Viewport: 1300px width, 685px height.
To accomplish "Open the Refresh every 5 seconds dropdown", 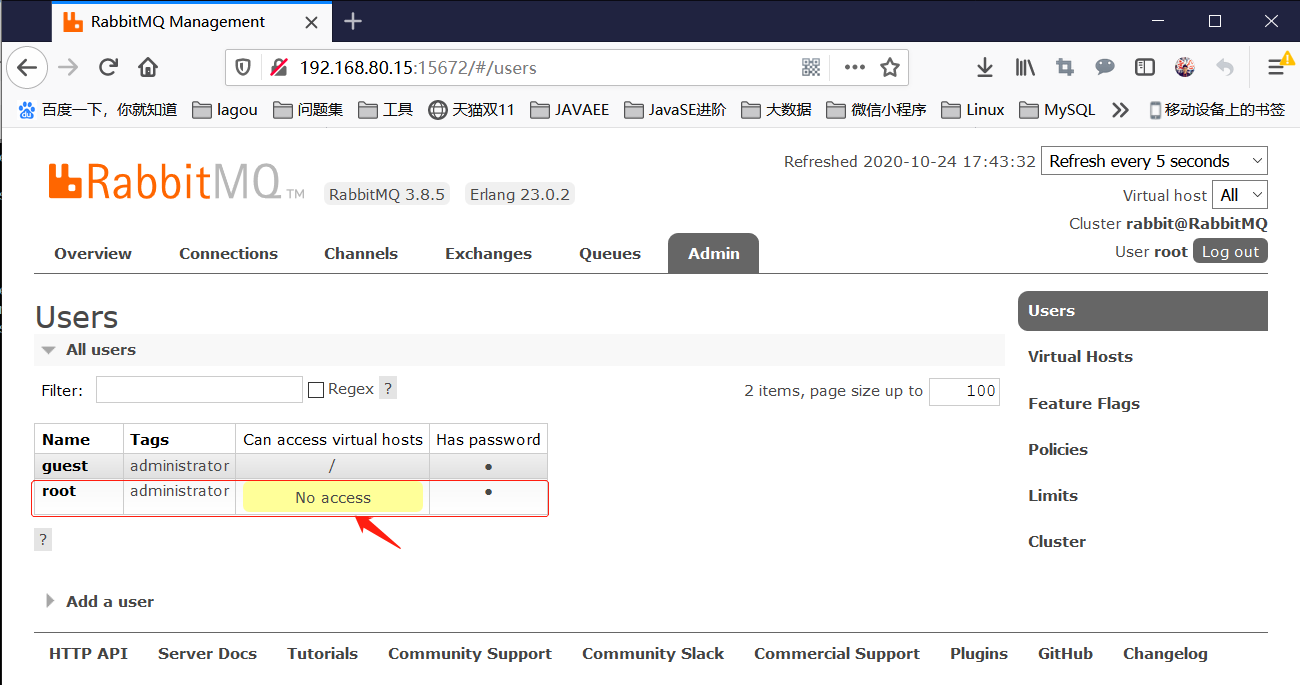I will click(1153, 160).
